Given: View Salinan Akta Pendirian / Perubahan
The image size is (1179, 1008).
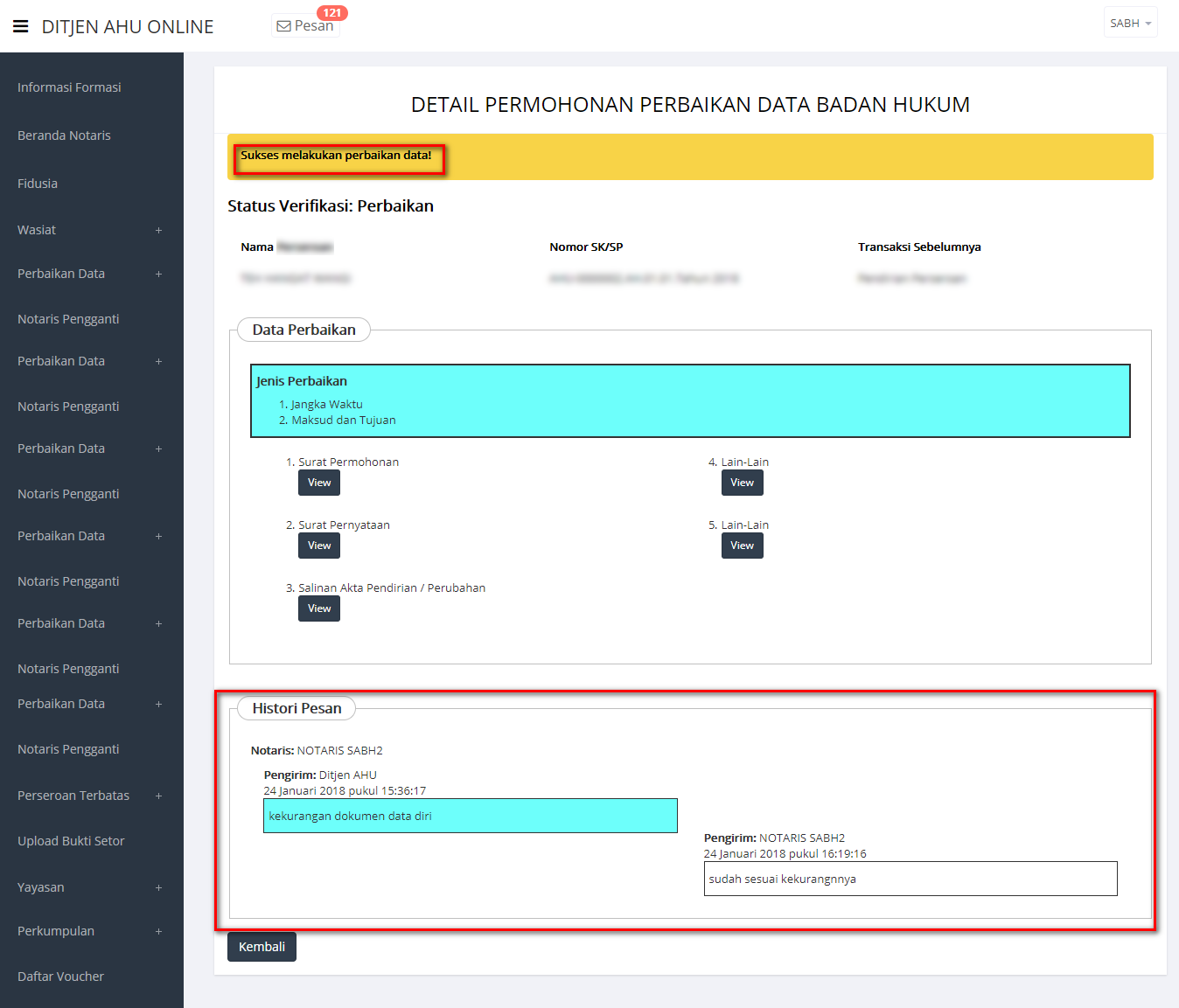Looking at the screenshot, I should (x=319, y=608).
